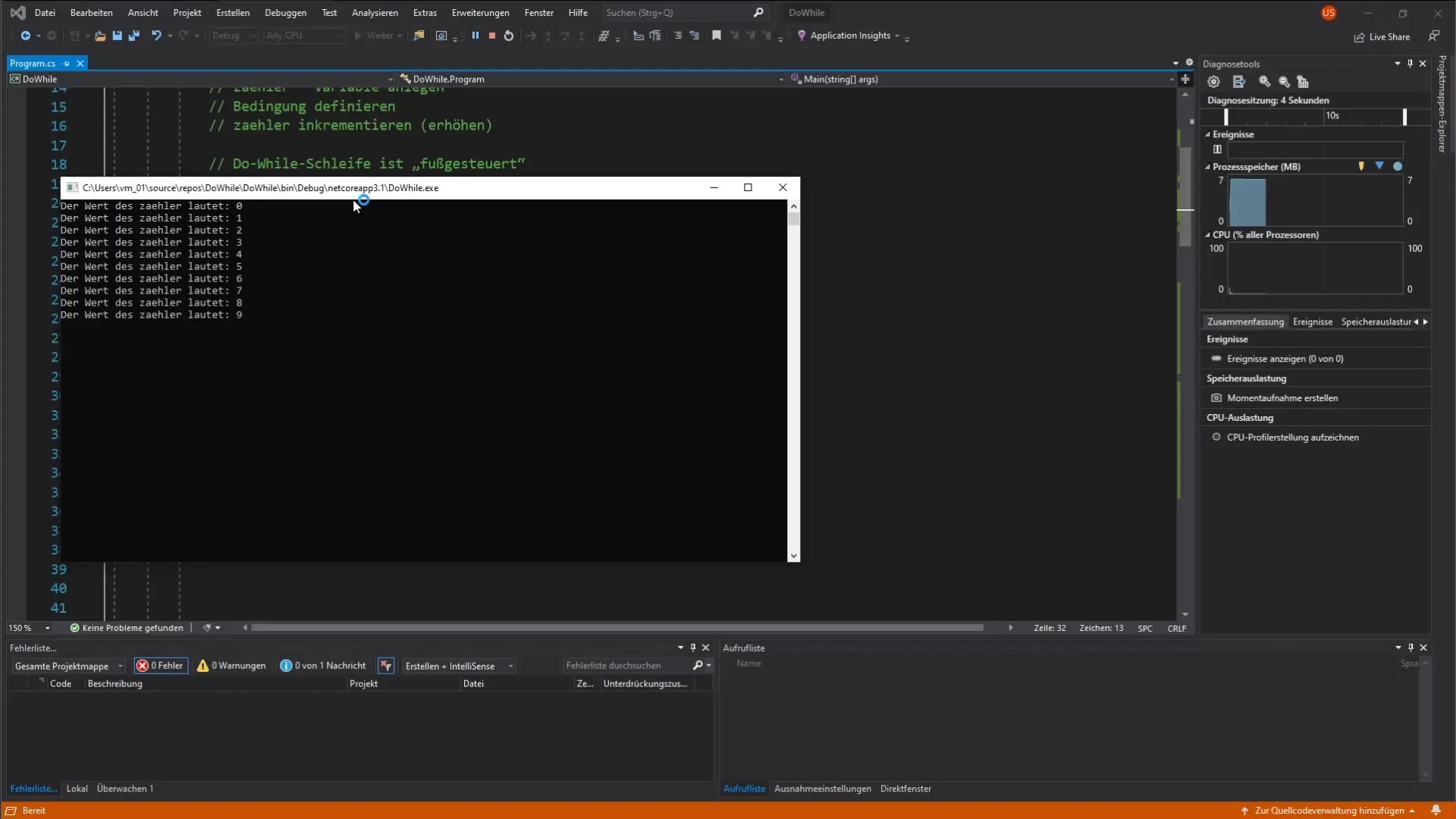Image resolution: width=1456 pixels, height=819 pixels.
Task: Toggle the Aufrufliste panel auto-hide pin
Action: click(x=1410, y=648)
